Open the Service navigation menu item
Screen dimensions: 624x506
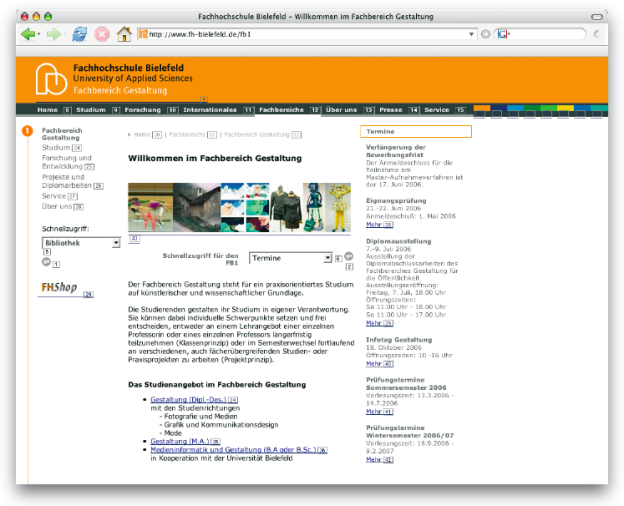pos(437,110)
